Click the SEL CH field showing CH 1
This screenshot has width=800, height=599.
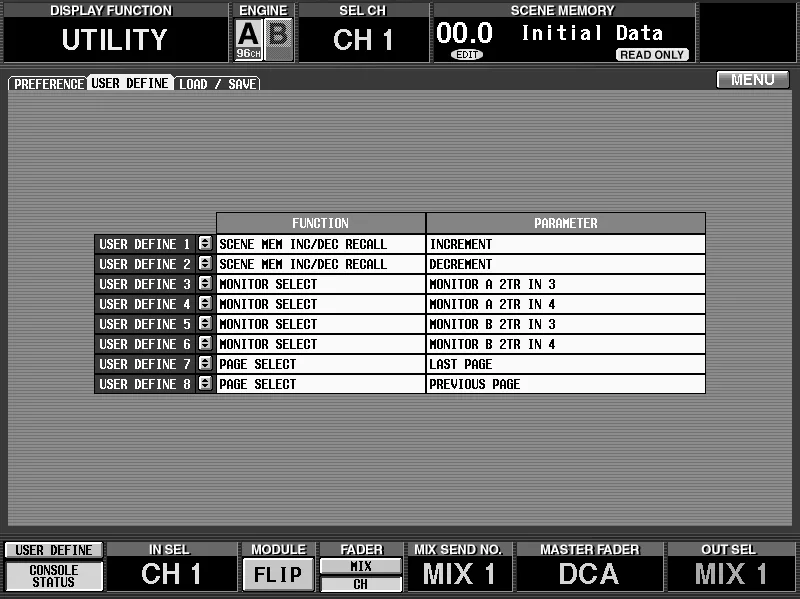[363, 40]
